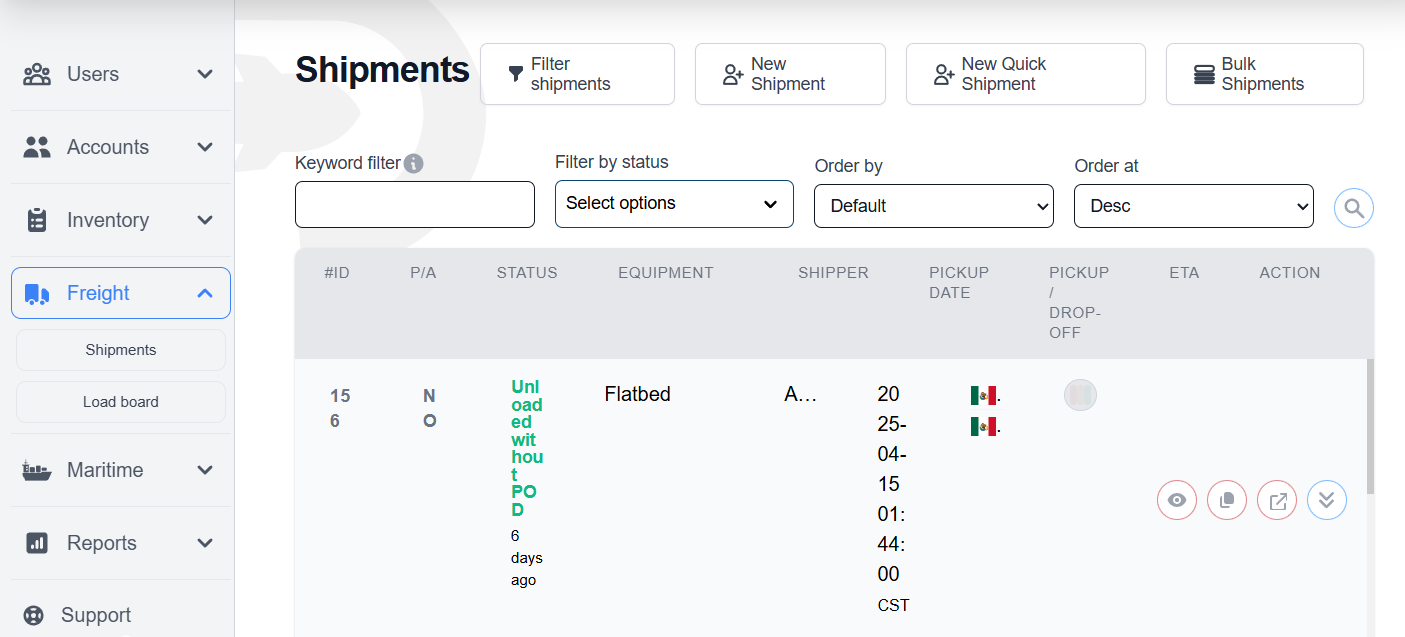Click the Accounts icon

[37, 147]
